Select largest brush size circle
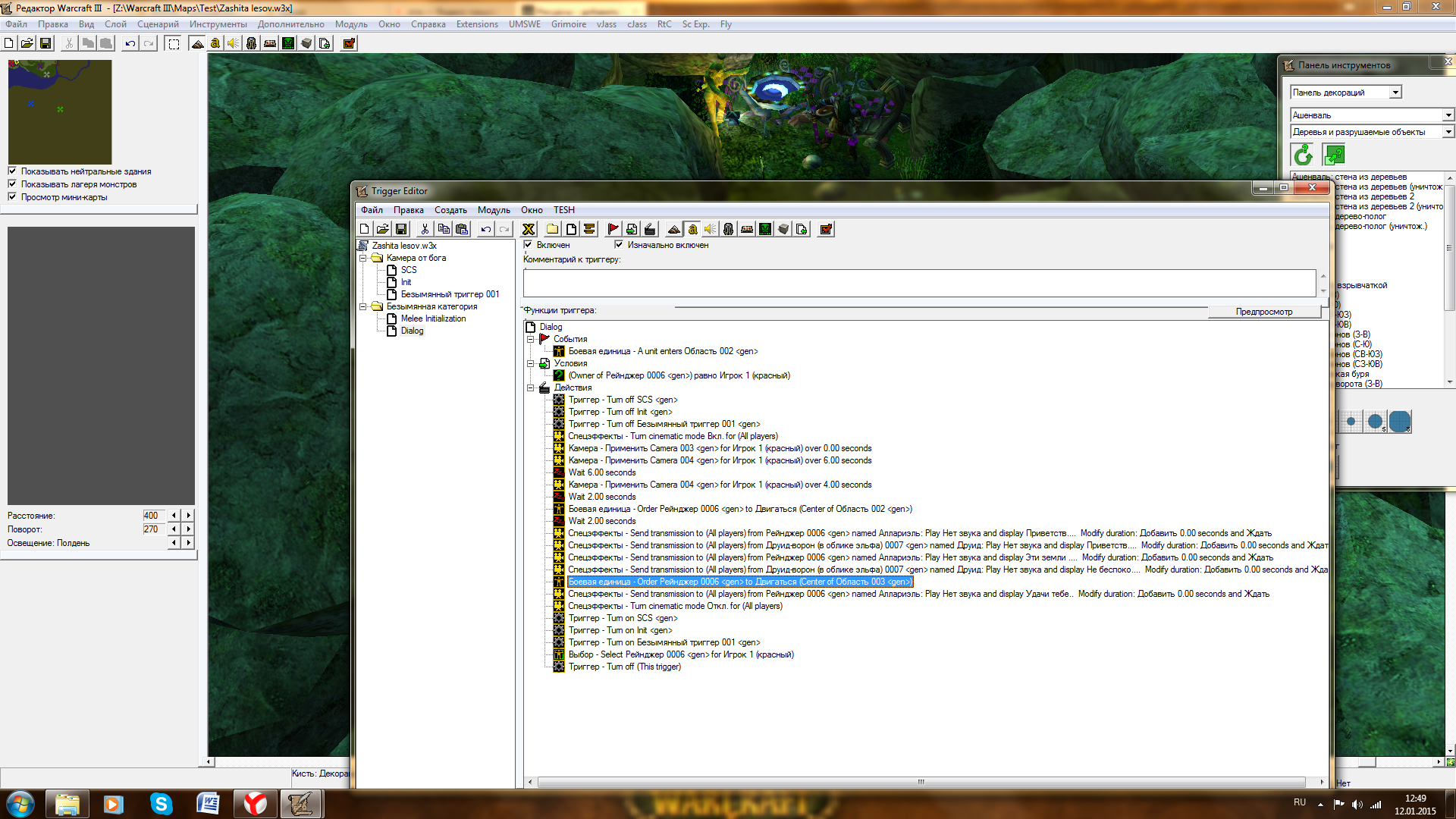This screenshot has height=819, width=1456. (1399, 421)
